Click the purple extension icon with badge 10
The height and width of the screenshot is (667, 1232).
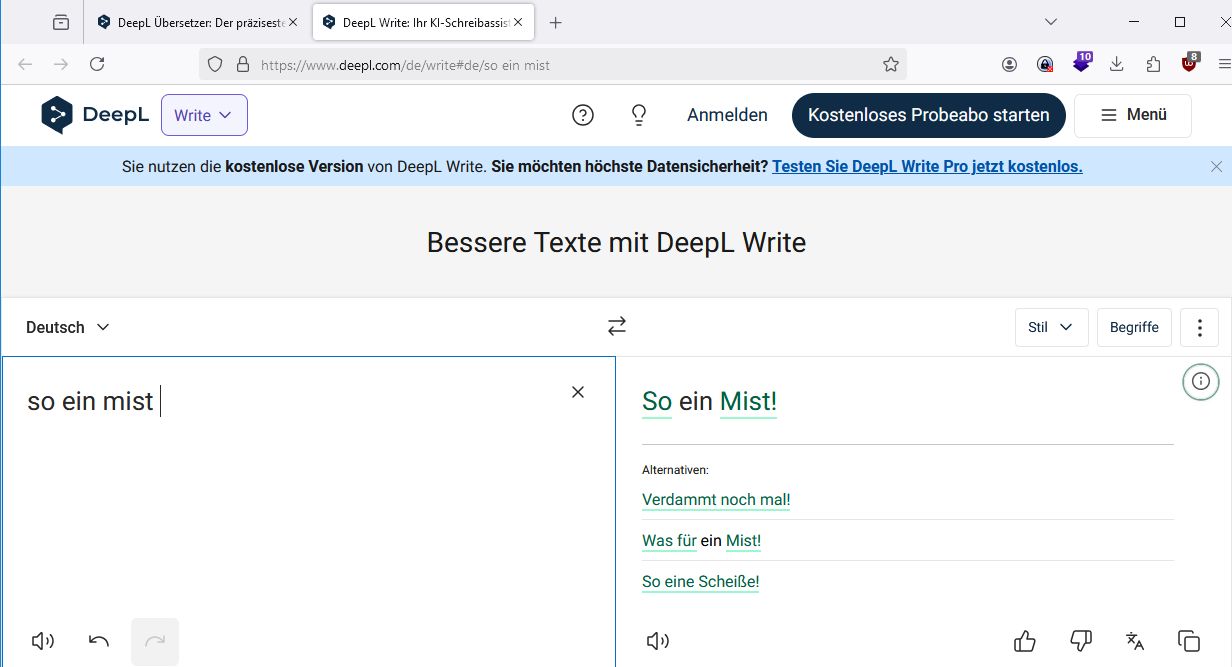pos(1082,62)
